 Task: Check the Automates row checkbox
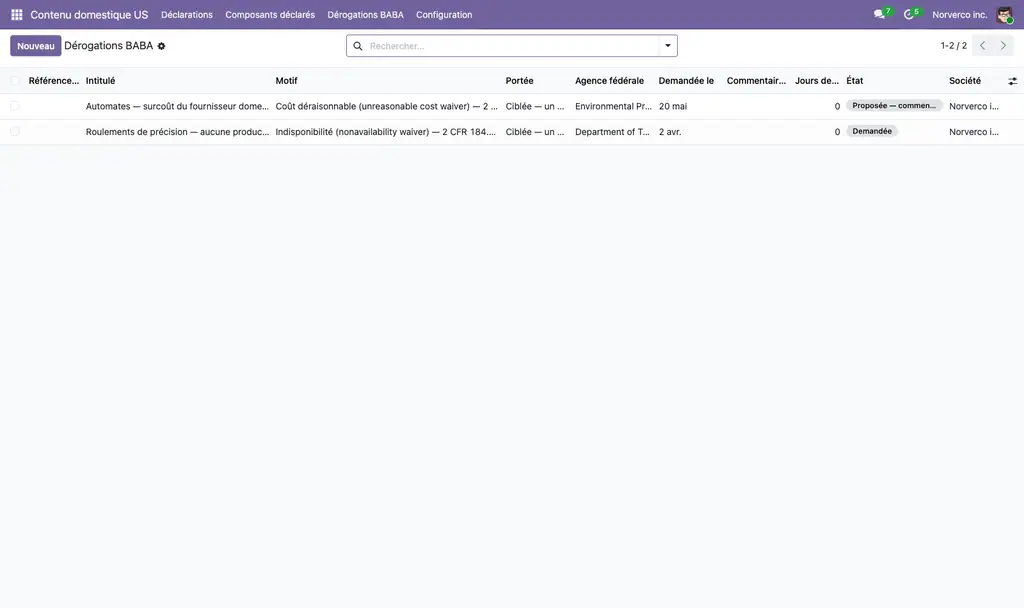(x=14, y=106)
